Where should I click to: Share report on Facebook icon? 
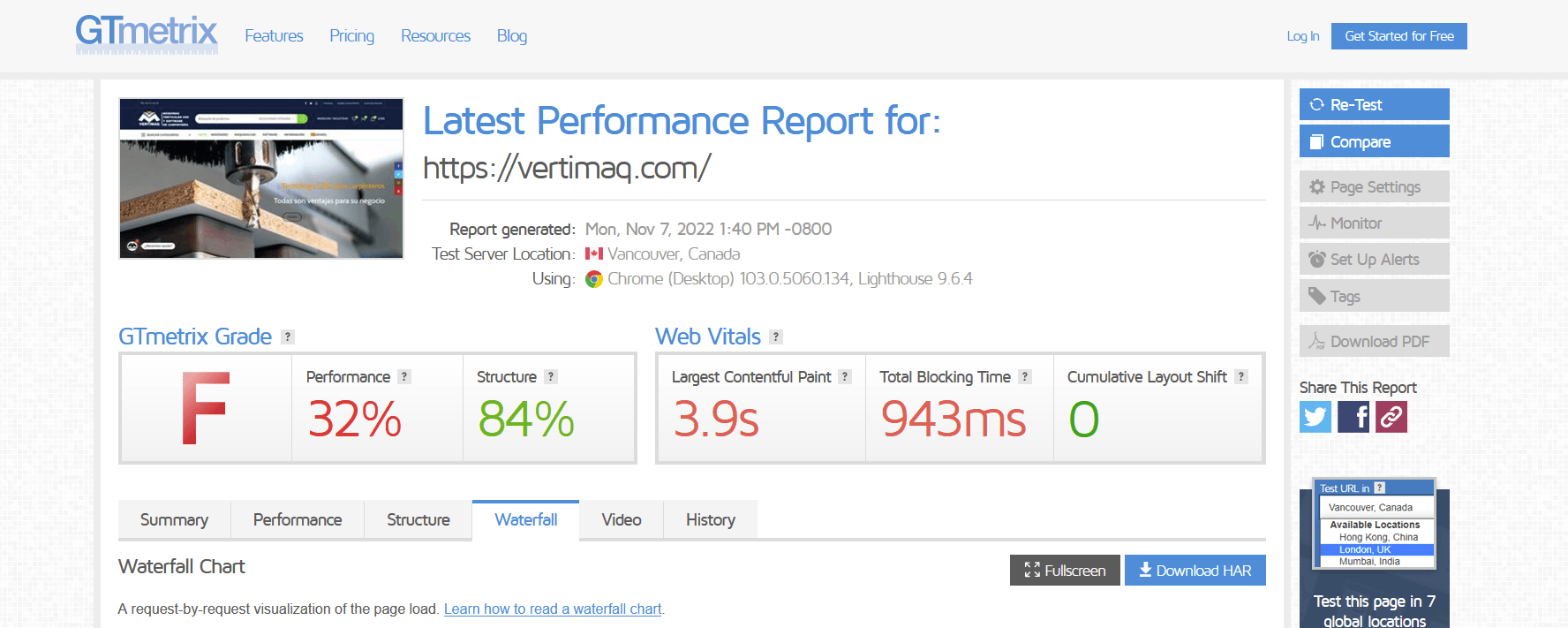click(1353, 417)
